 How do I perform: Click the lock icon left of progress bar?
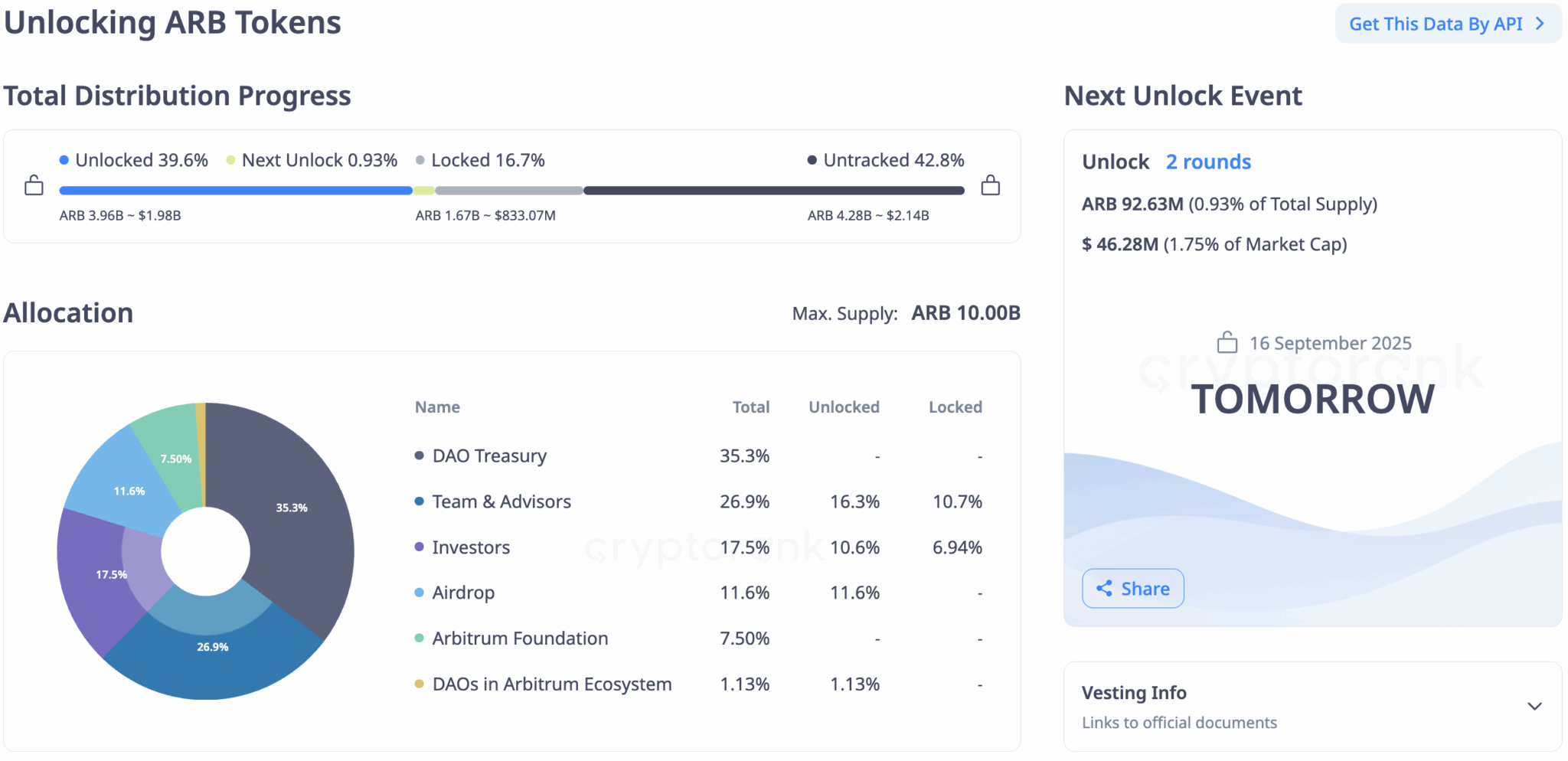pyautogui.click(x=34, y=186)
